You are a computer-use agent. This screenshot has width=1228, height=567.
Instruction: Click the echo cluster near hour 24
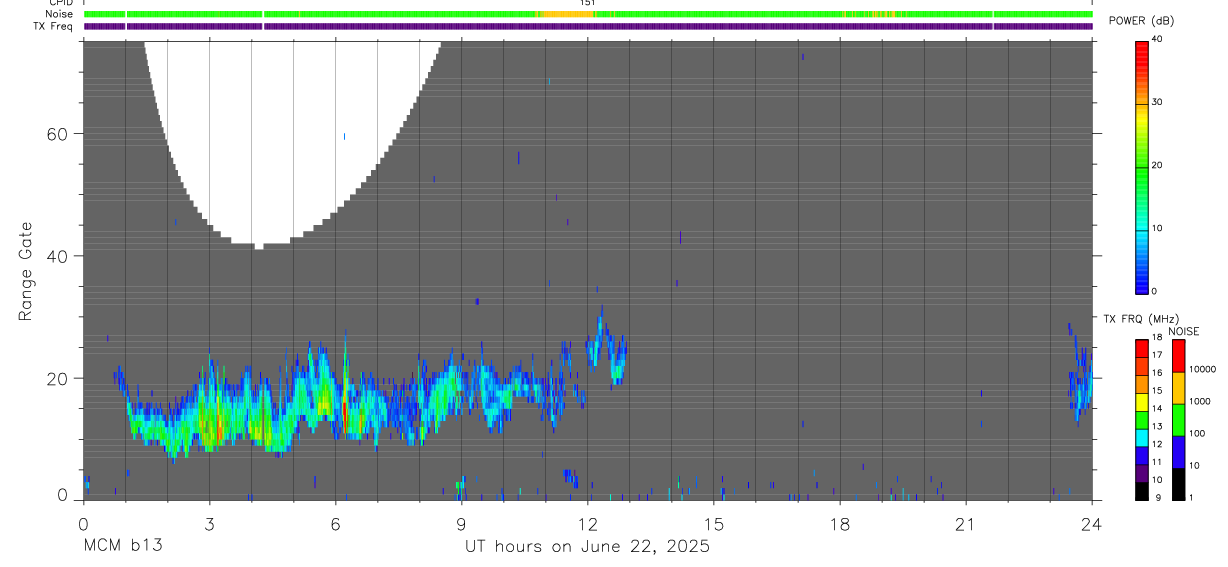coord(1079,375)
